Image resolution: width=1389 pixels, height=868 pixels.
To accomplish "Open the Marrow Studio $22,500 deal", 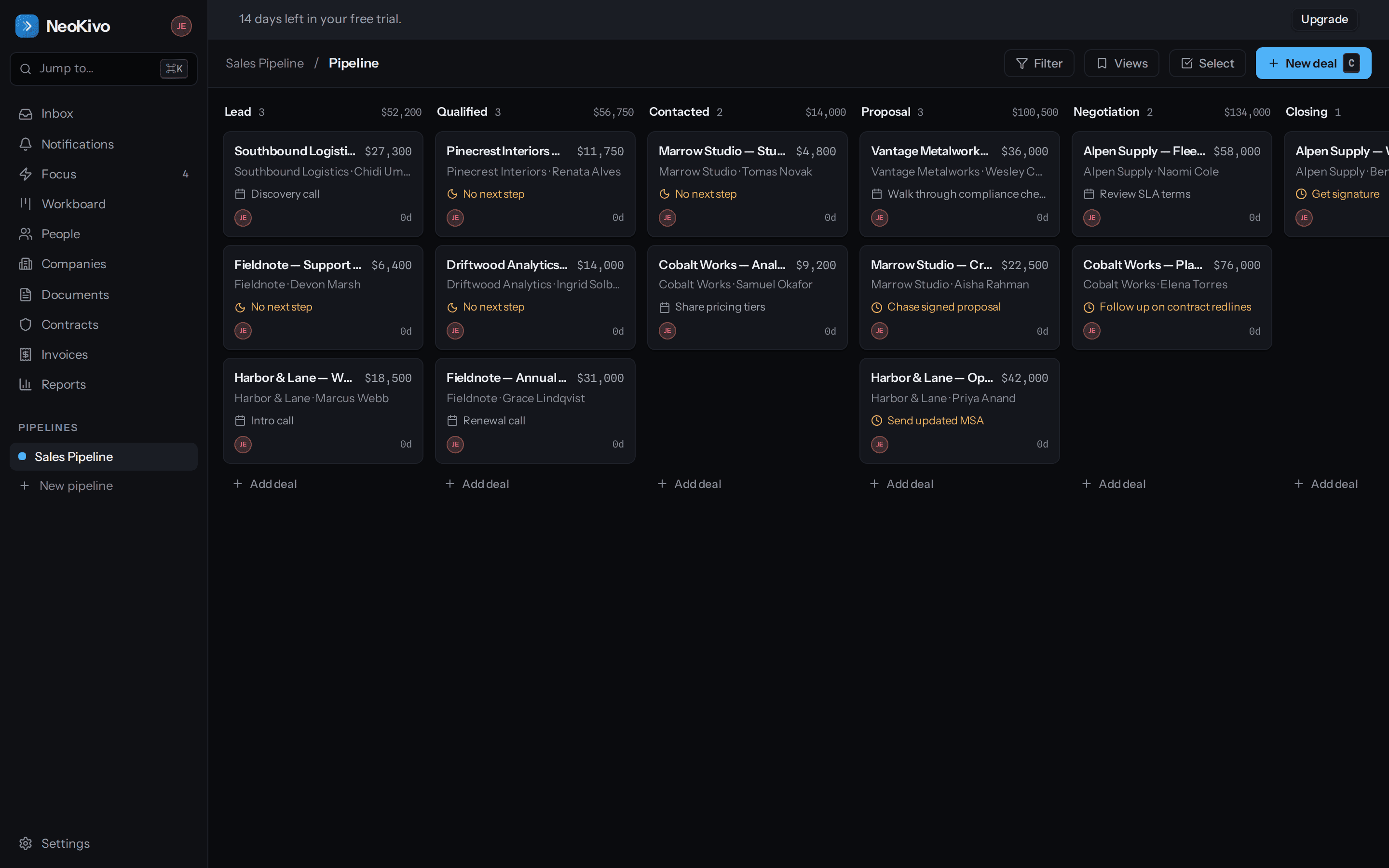I will coord(960,298).
